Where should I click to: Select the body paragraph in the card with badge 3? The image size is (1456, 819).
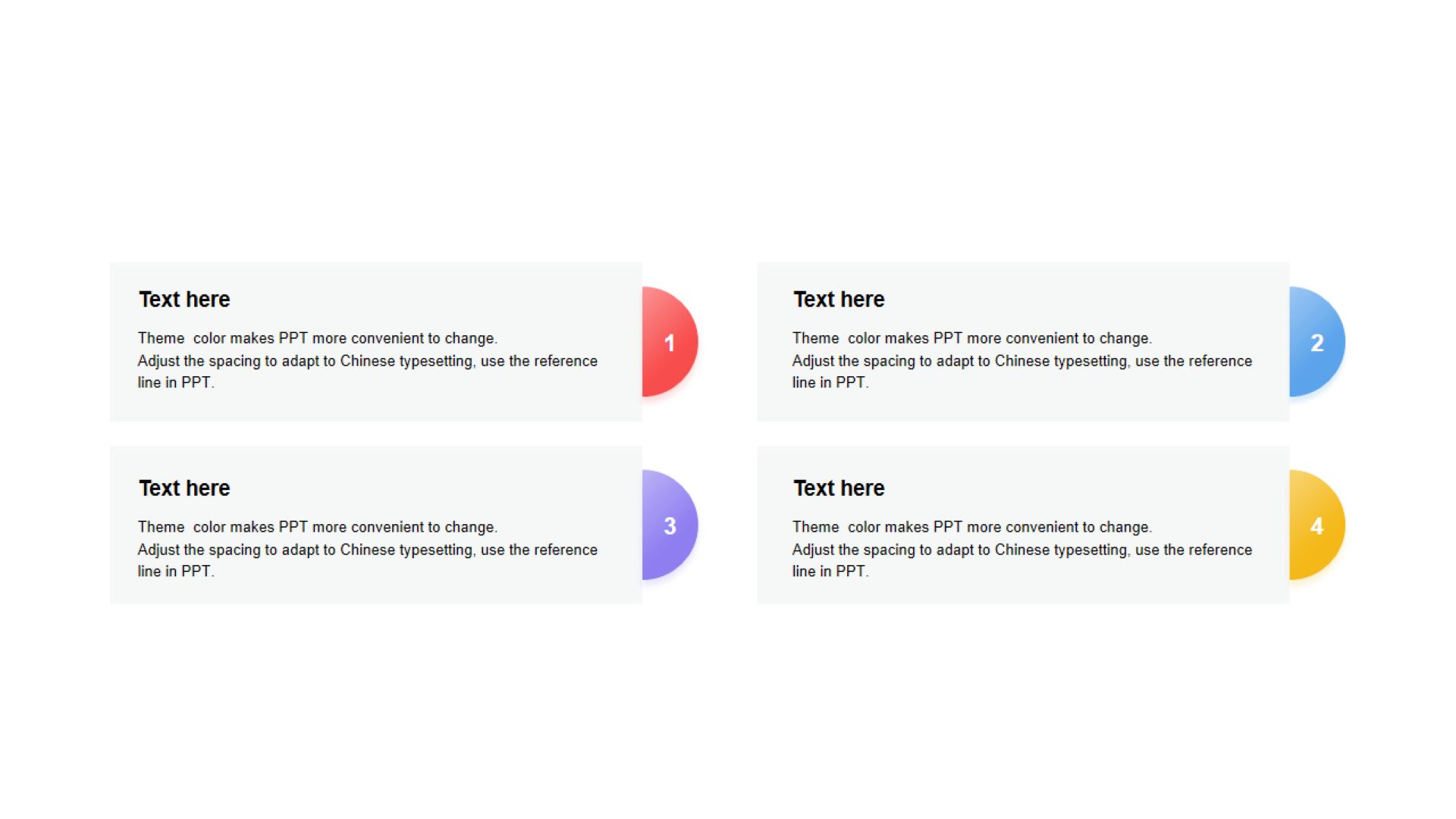point(368,549)
